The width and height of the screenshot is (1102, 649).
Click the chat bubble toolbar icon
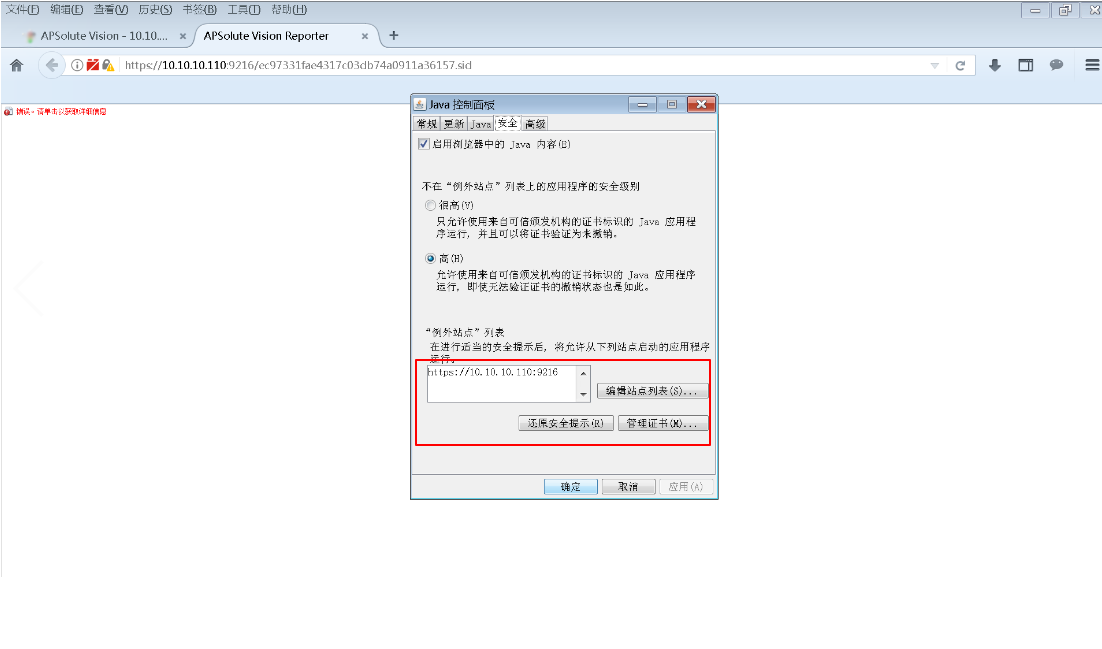(1056, 66)
